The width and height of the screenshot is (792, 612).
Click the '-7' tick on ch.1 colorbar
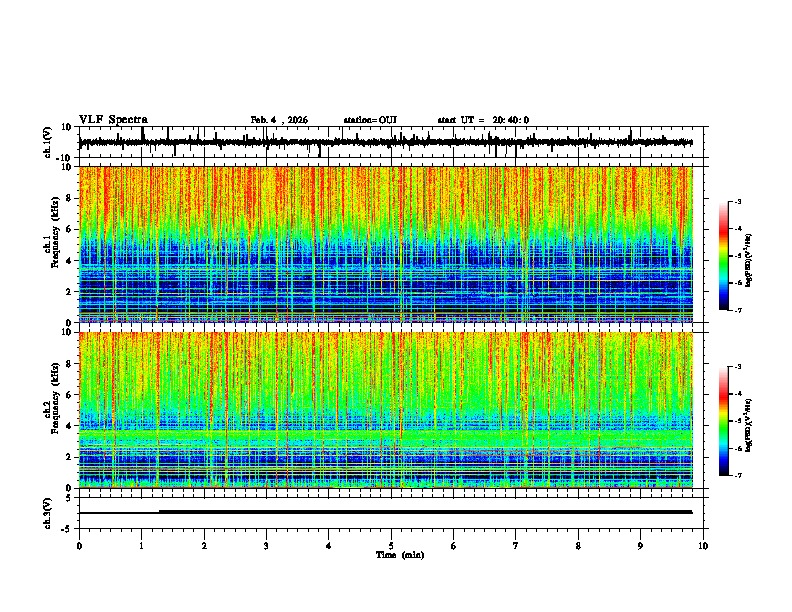point(738,310)
